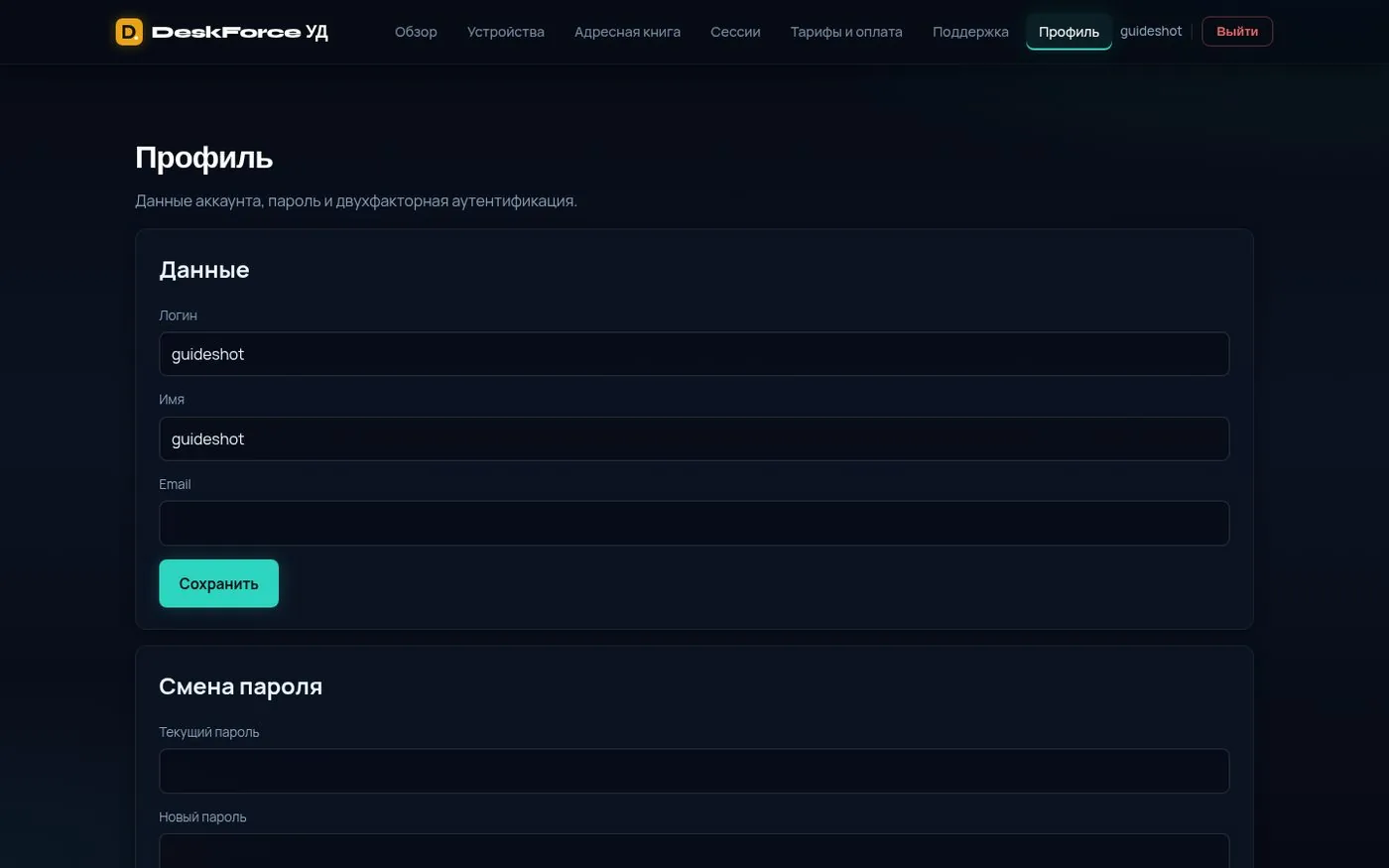Image resolution: width=1389 pixels, height=868 pixels.
Task: Click the DeskForce УД brand name
Action: [x=240, y=32]
